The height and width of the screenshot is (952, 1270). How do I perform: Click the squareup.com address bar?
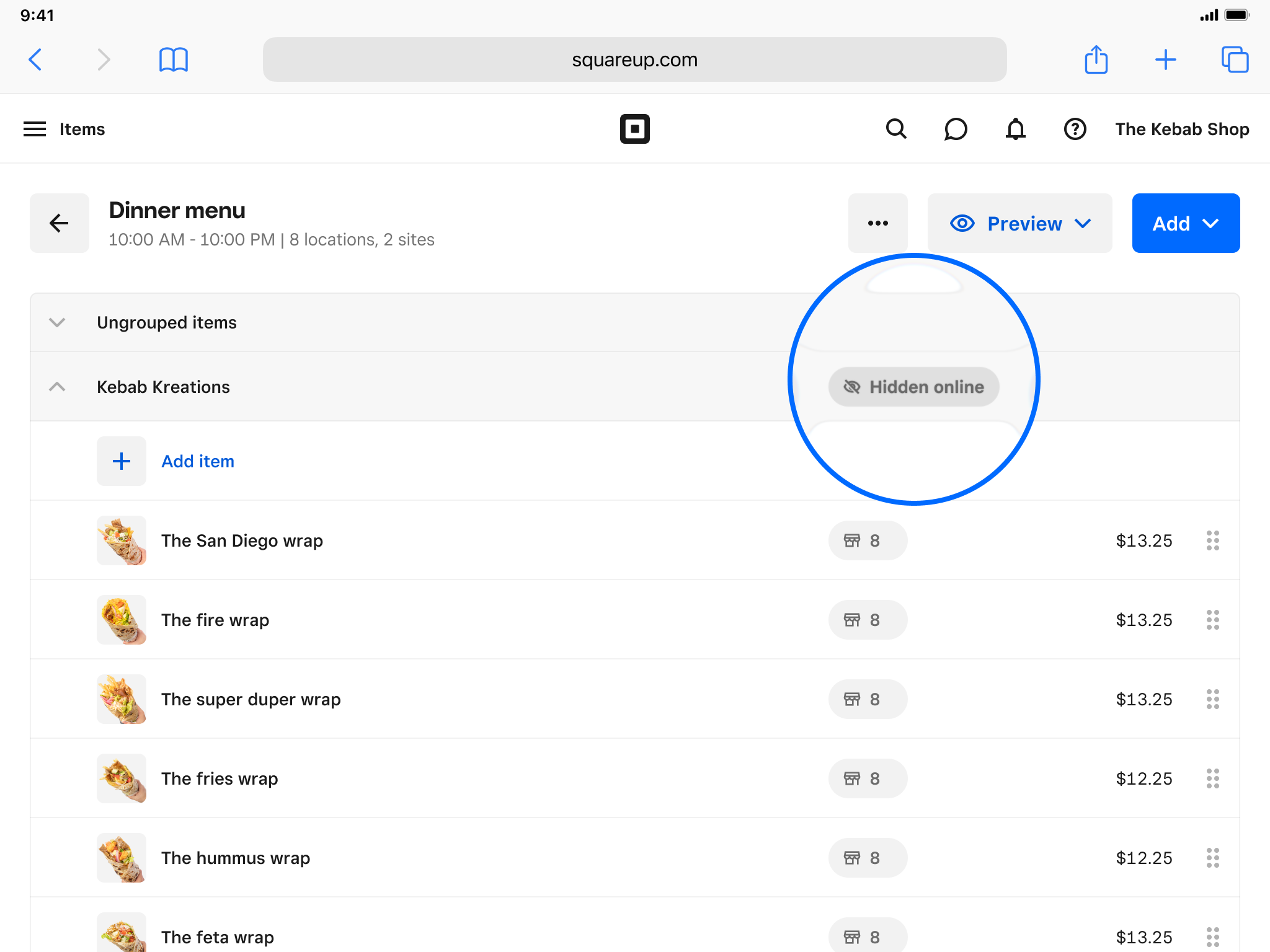634,59
